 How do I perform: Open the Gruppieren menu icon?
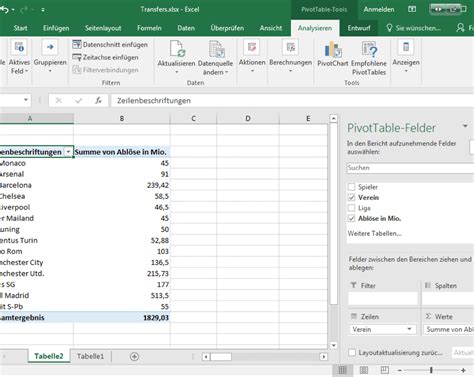tap(50, 47)
